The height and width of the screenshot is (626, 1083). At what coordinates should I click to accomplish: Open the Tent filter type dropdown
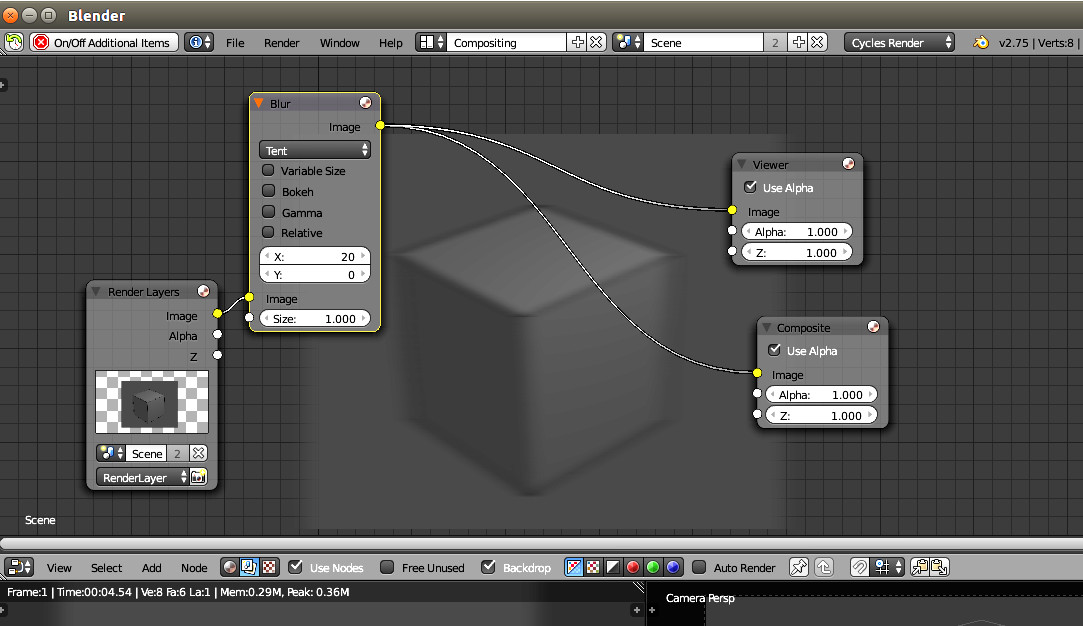pos(315,150)
